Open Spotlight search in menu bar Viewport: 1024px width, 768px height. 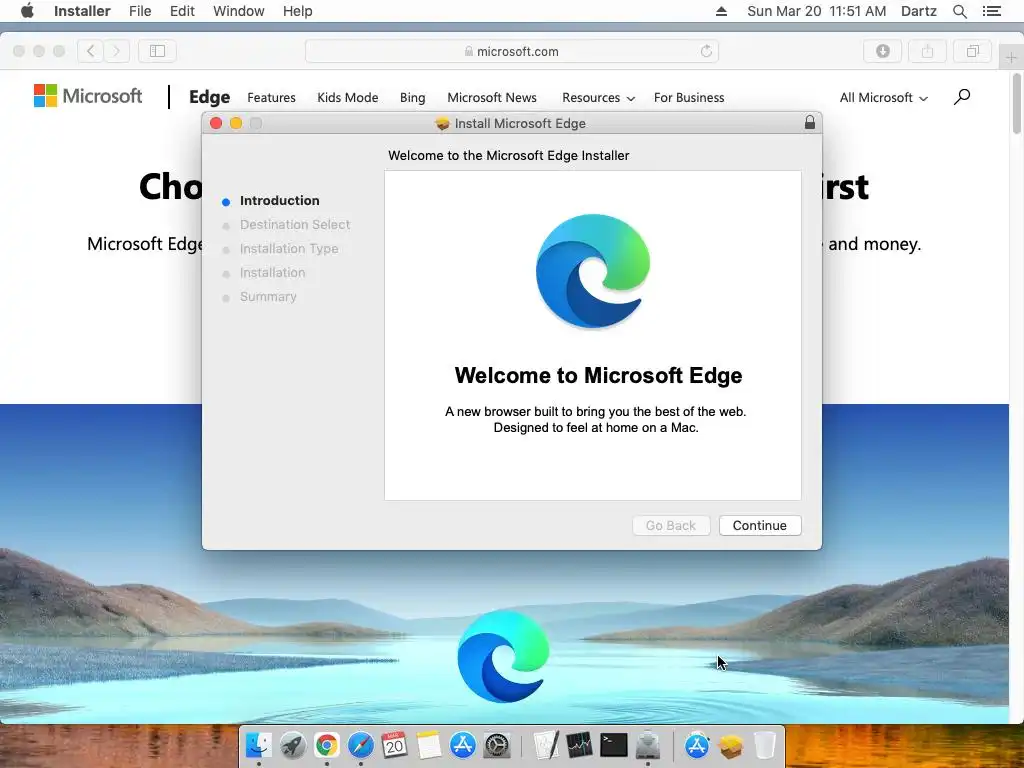pyautogui.click(x=960, y=11)
